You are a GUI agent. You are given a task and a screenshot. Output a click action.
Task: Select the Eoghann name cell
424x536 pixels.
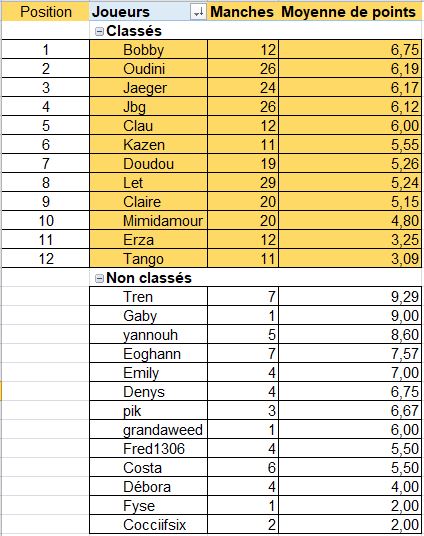click(148, 353)
